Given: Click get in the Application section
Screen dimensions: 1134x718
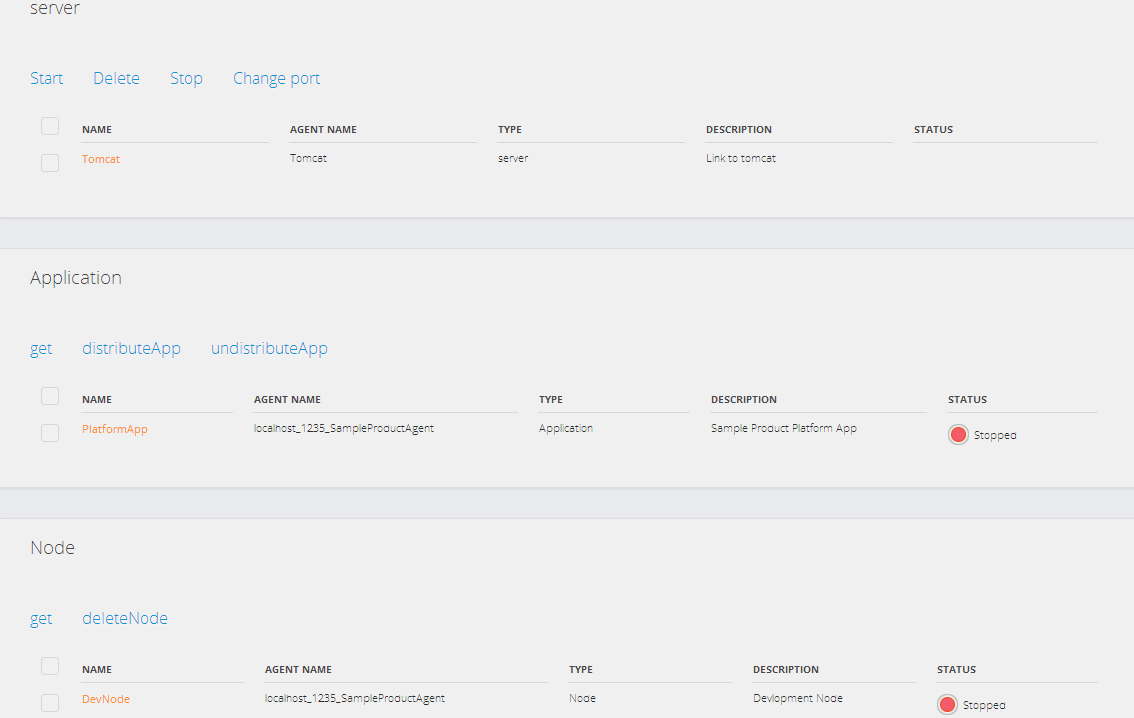Looking at the screenshot, I should click(41, 348).
